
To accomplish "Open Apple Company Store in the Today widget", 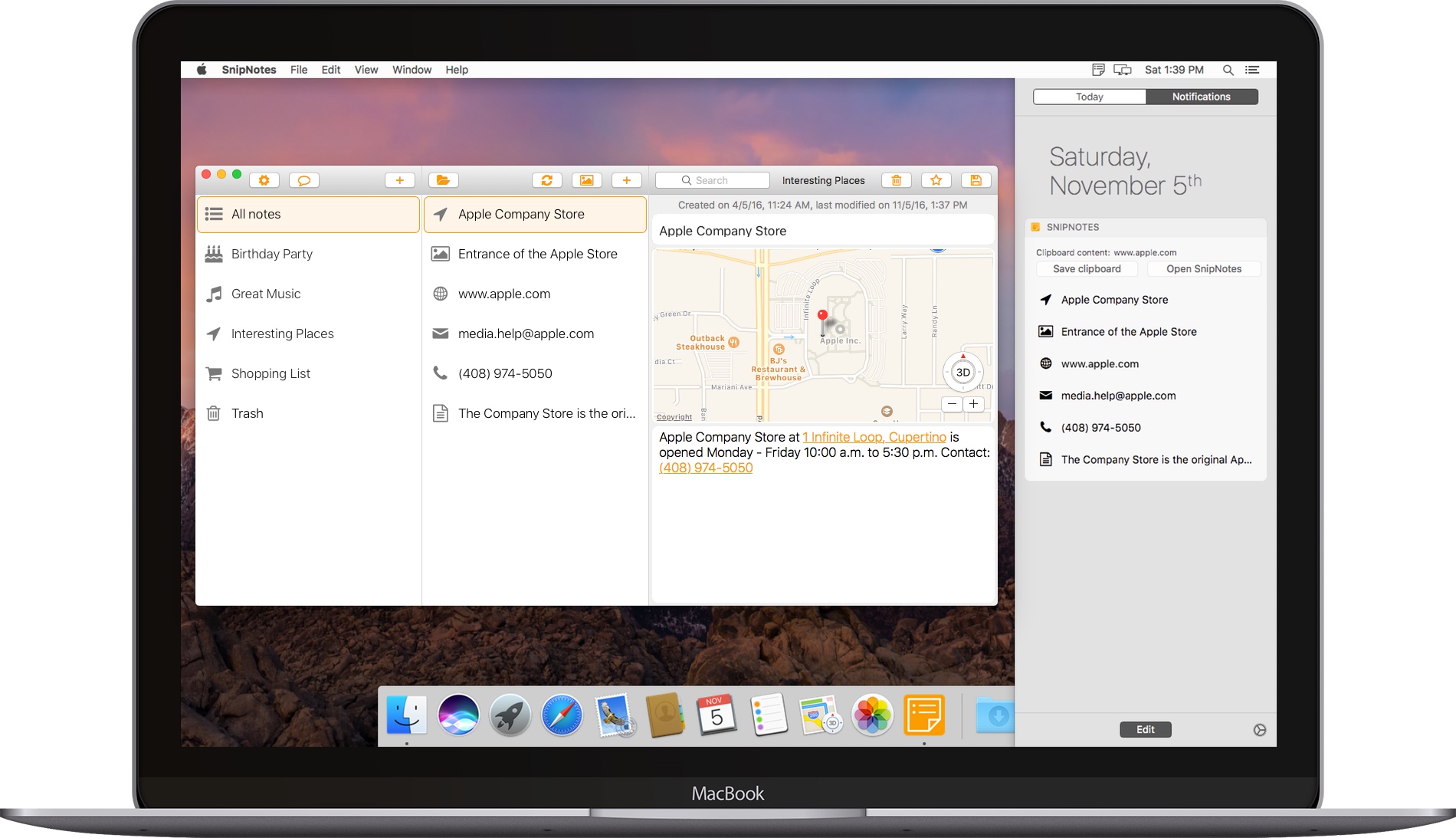I will pyautogui.click(x=1146, y=300).
